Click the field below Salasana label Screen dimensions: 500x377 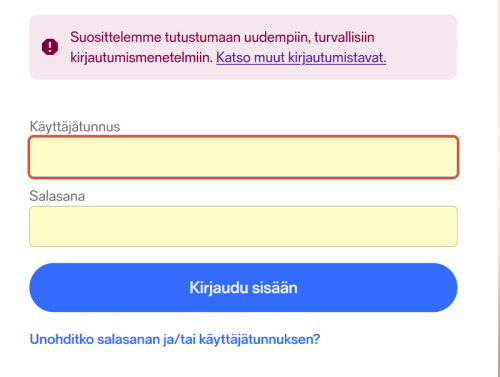[243, 226]
